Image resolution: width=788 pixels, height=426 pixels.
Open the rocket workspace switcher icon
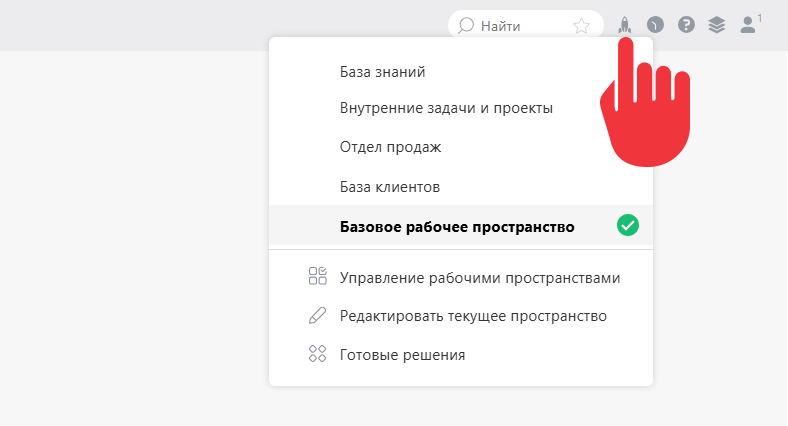click(x=625, y=25)
